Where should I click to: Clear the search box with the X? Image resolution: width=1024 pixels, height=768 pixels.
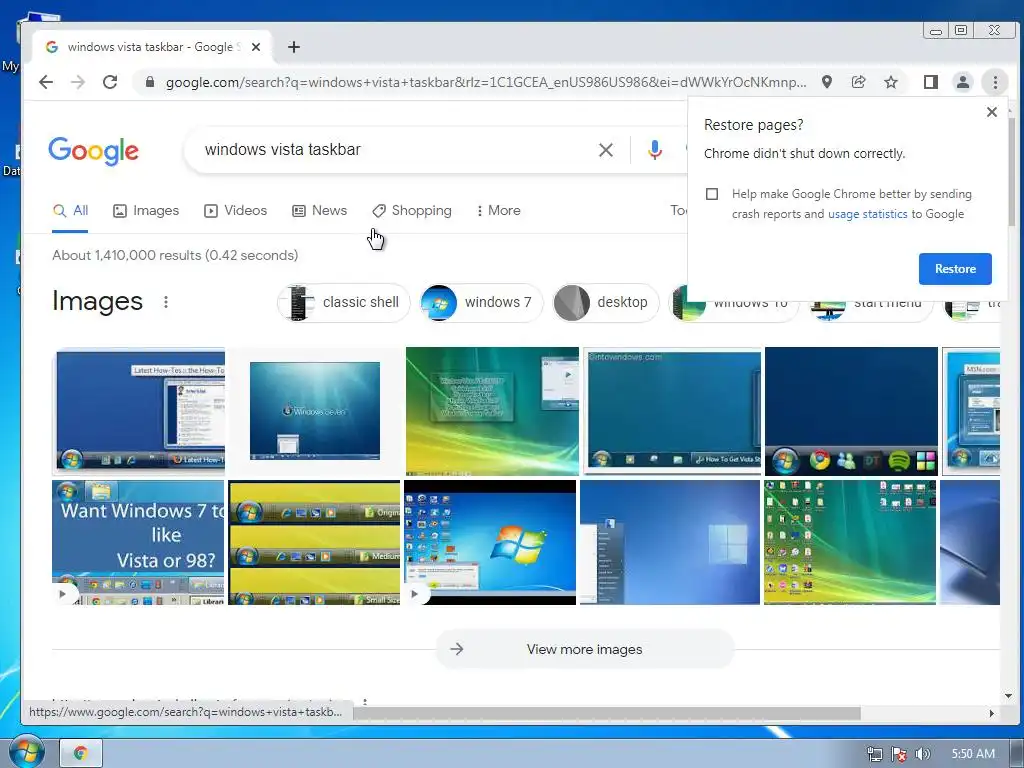(x=605, y=150)
